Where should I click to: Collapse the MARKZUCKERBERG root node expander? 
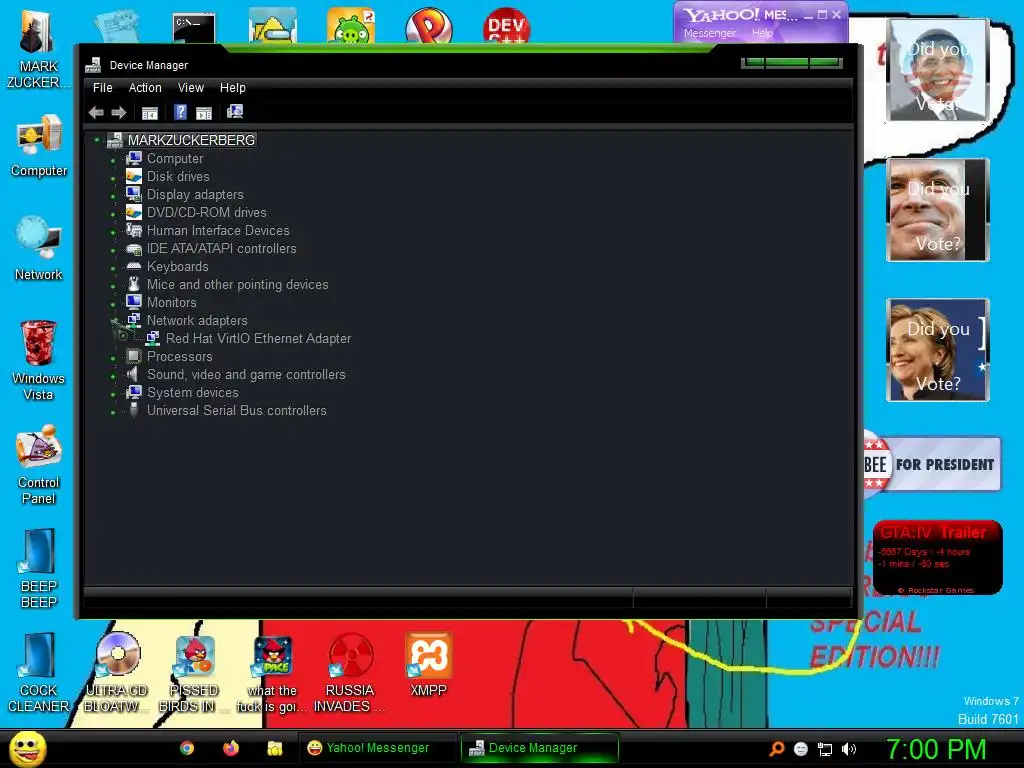pyautogui.click(x=97, y=140)
